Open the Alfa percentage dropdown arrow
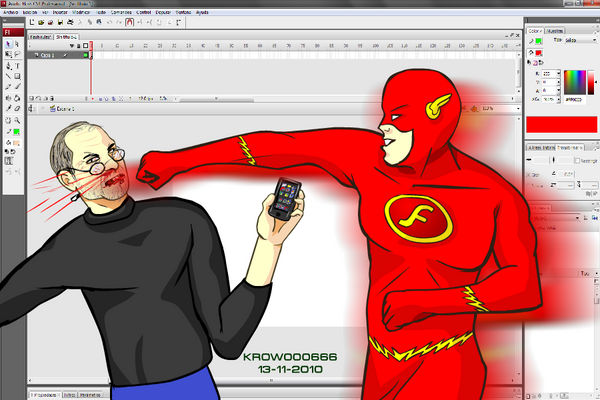Viewport: 600px width, 400px height. 559,100
